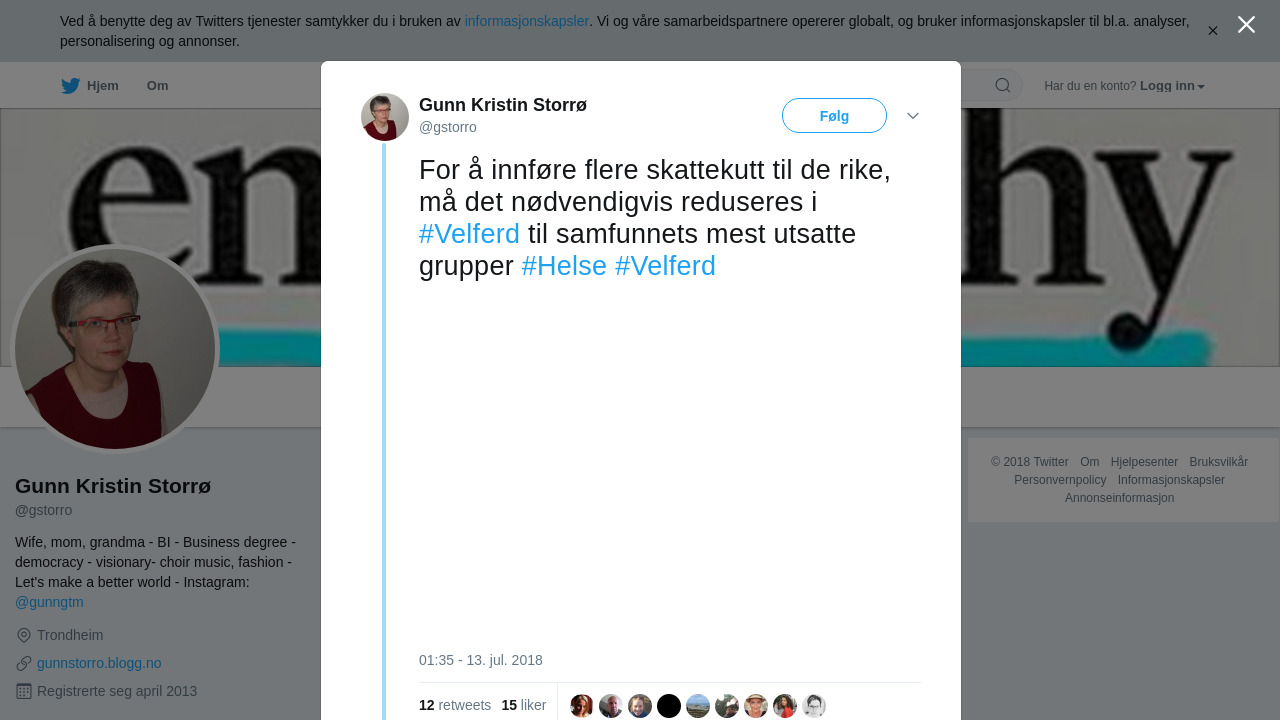
Task: Open the large profile picture
Action: pyautogui.click(x=115, y=349)
